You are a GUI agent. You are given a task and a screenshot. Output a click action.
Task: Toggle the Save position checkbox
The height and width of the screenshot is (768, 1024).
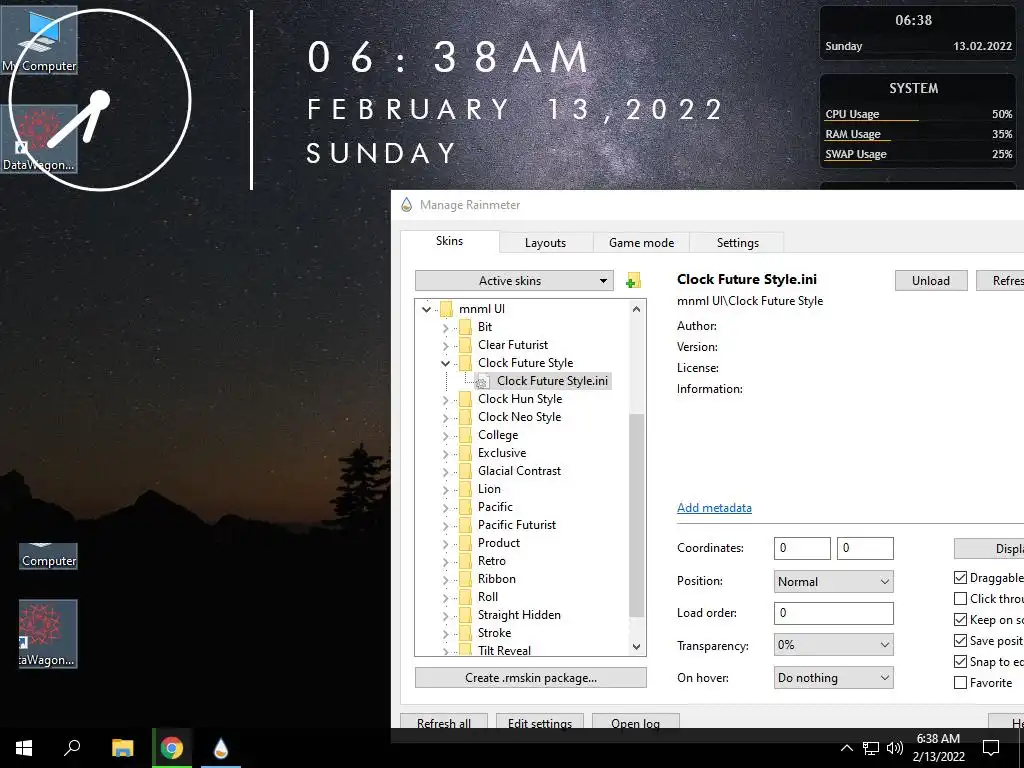(961, 640)
